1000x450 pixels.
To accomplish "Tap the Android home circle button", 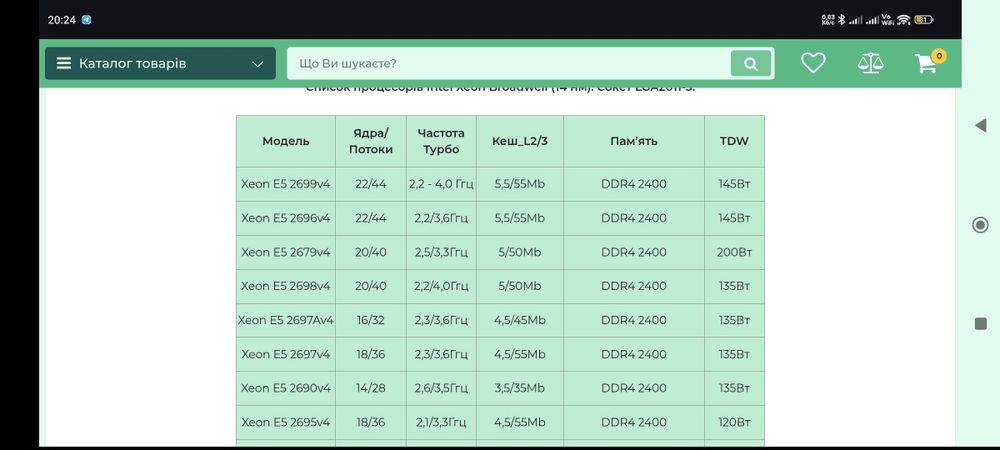I will click(981, 224).
